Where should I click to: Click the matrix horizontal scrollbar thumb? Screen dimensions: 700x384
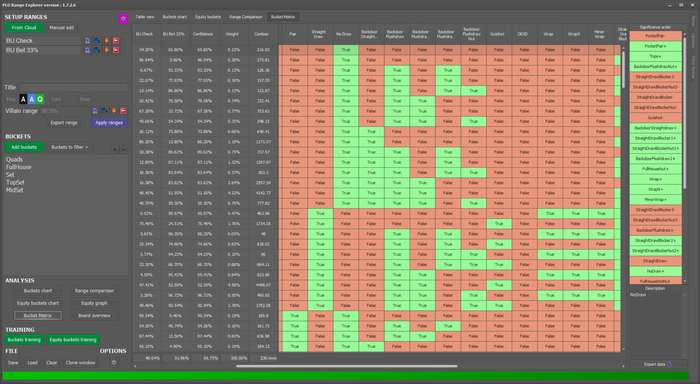346,366
